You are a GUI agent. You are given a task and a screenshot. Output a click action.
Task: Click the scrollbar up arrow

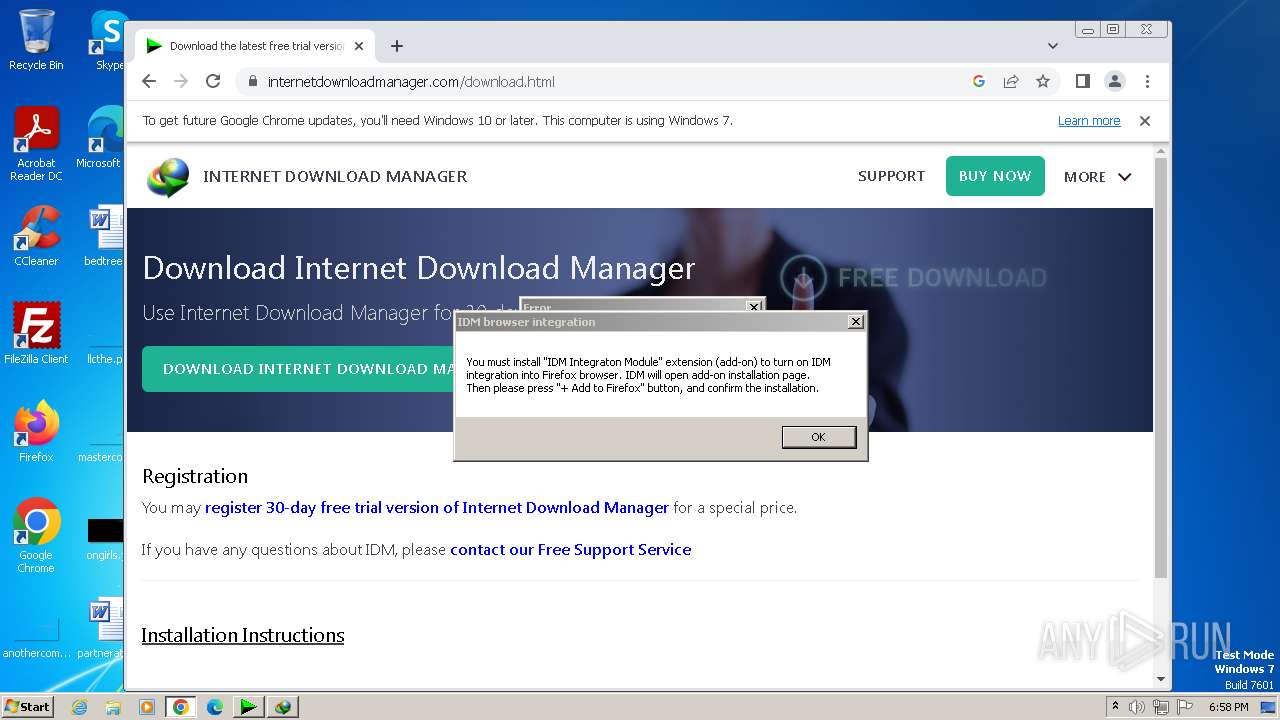(x=1161, y=151)
